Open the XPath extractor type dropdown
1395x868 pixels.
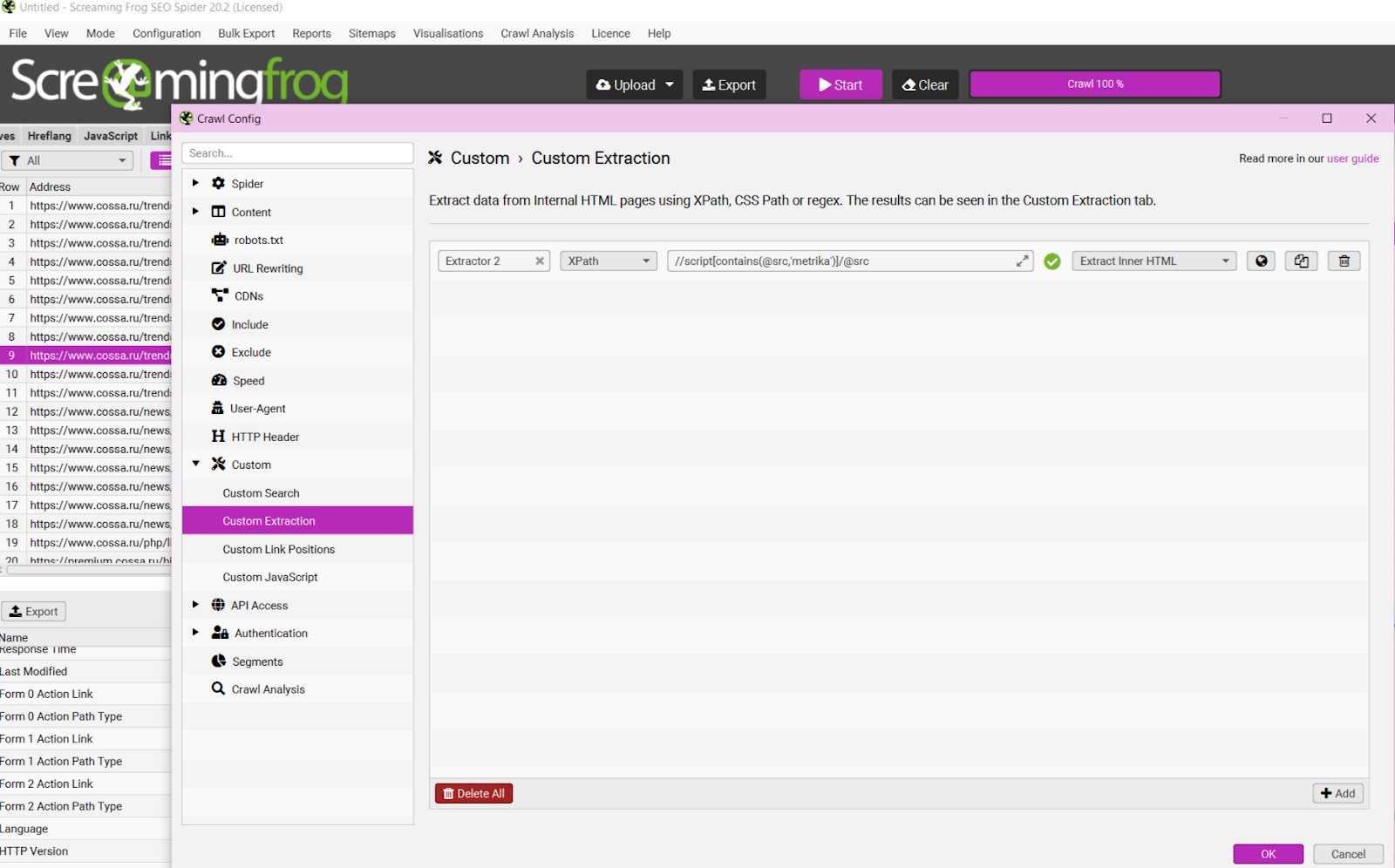tap(609, 261)
